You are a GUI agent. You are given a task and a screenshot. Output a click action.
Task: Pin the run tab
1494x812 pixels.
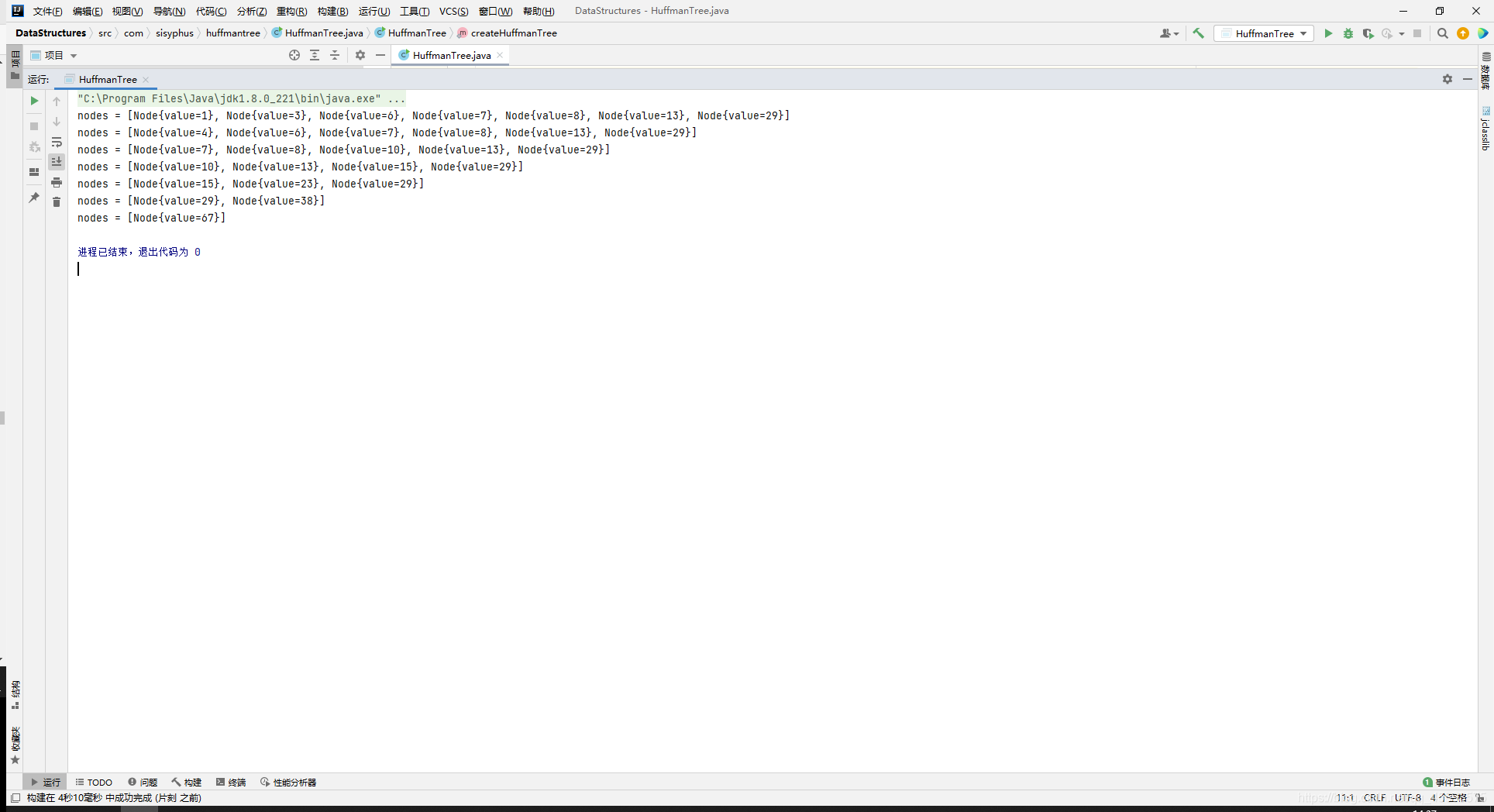[34, 198]
